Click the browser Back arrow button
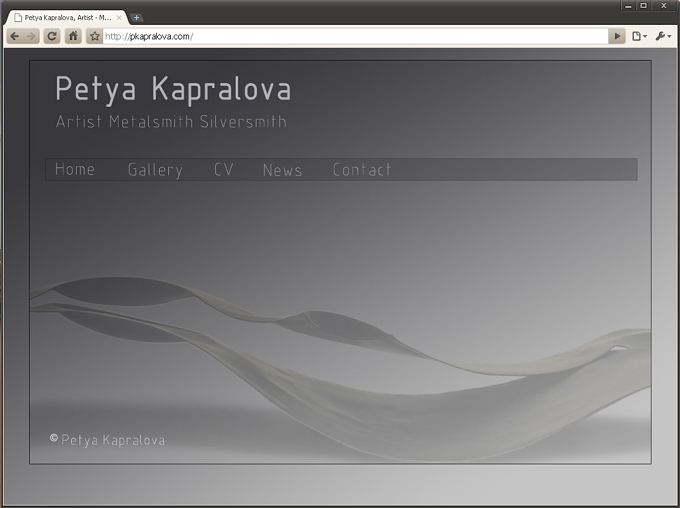 tap(15, 36)
